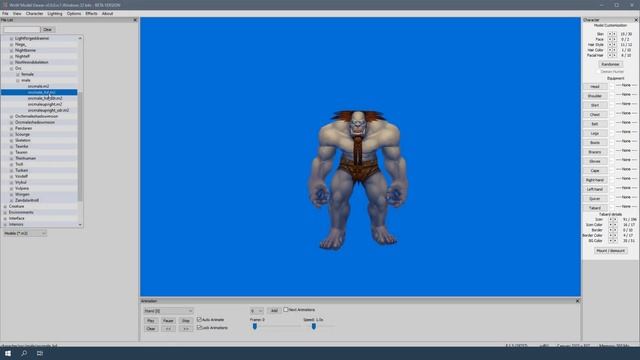
Task: Open Windows taskbar search
Action: [x=24, y=353]
